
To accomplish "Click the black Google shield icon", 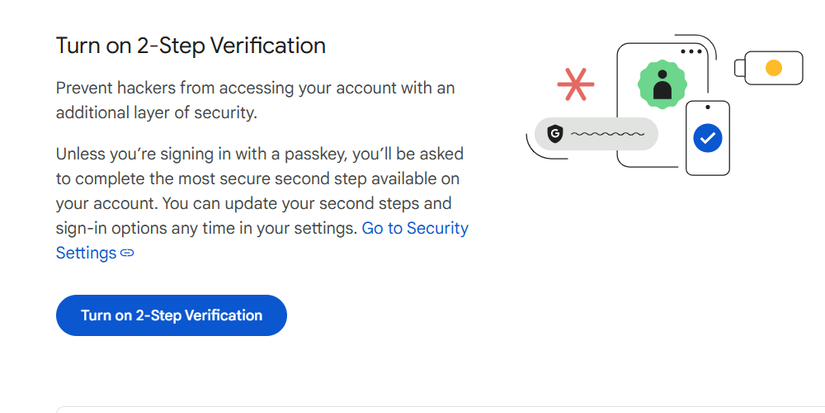I will pos(555,133).
